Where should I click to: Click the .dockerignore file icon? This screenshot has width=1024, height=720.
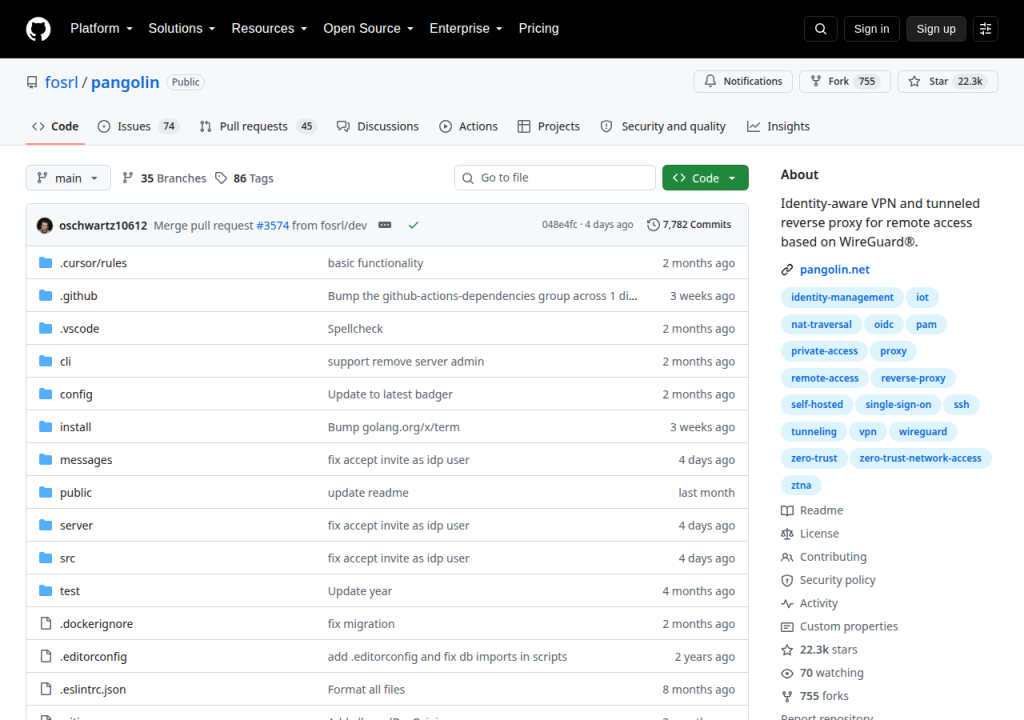[x=45, y=623]
